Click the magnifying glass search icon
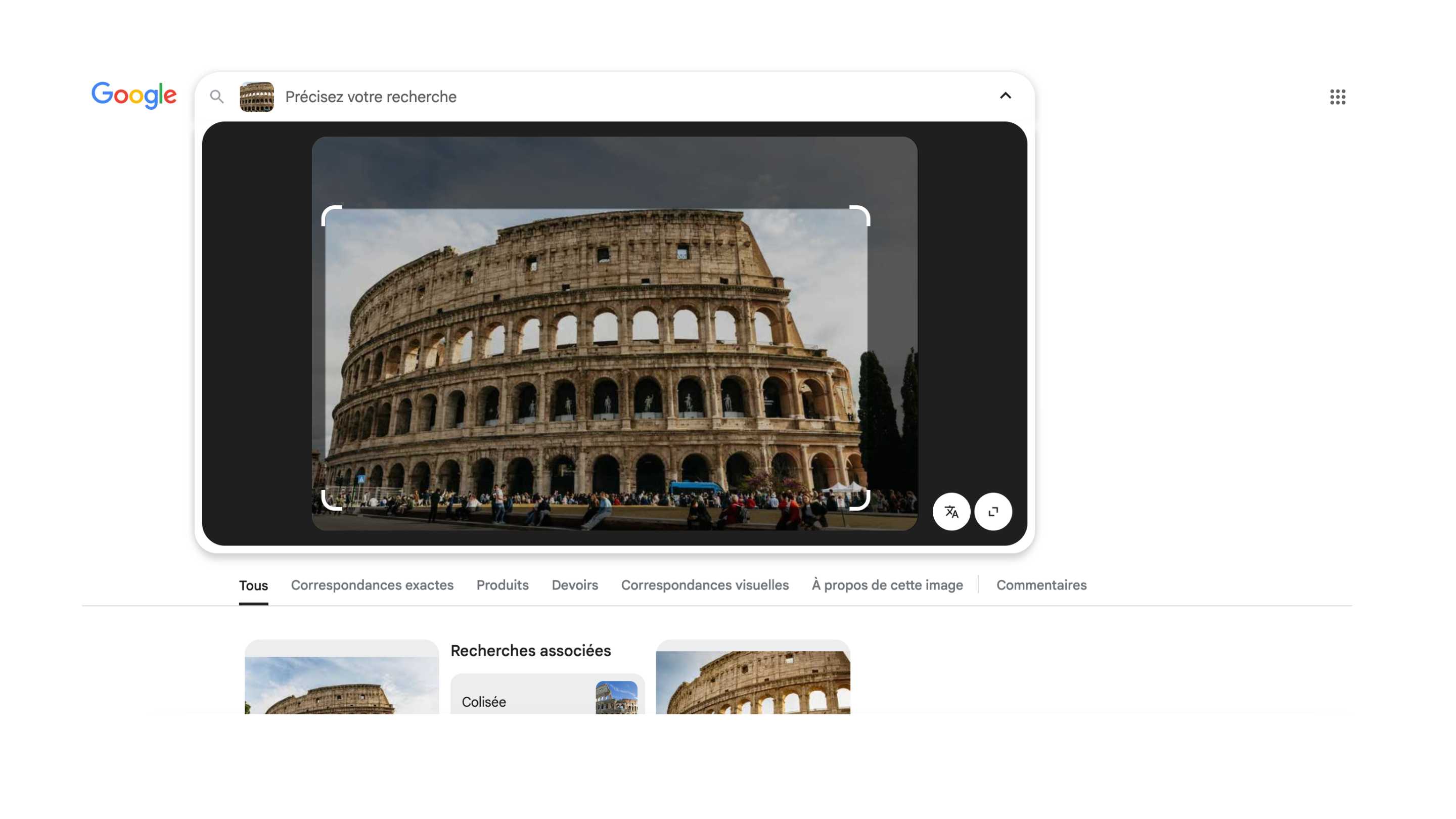The width and height of the screenshot is (1456, 819). pos(216,97)
